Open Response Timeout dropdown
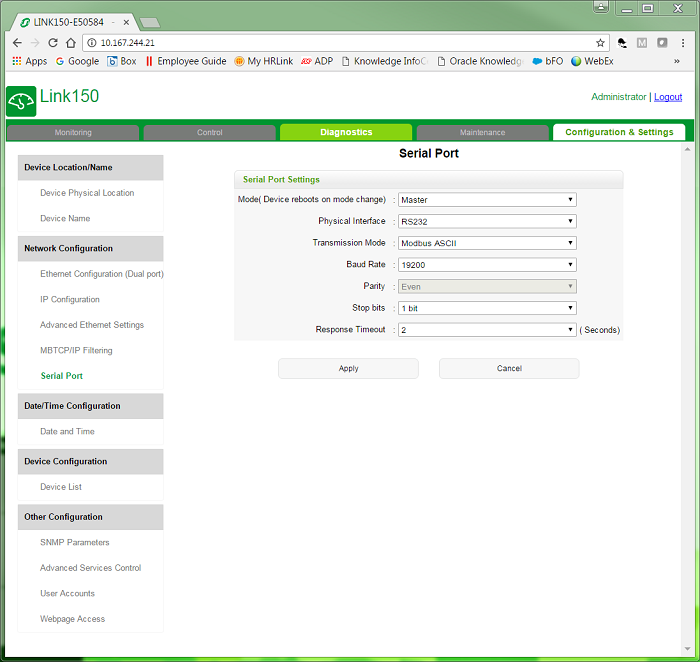700x662 pixels. [x=487, y=330]
